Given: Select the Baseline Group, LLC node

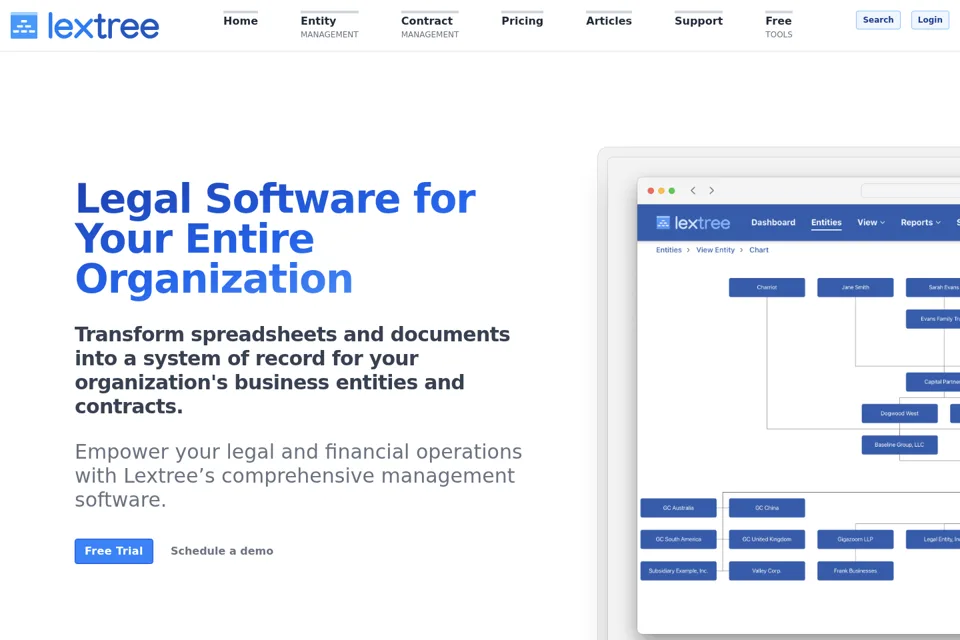Looking at the screenshot, I should 899,445.
